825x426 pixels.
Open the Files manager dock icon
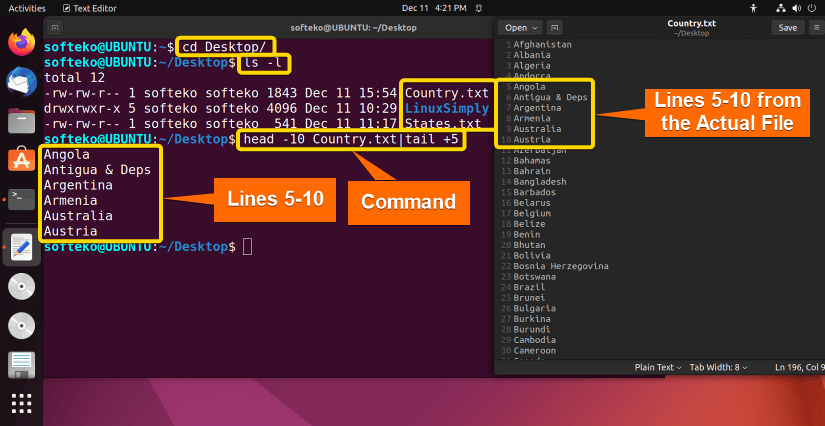click(22, 120)
